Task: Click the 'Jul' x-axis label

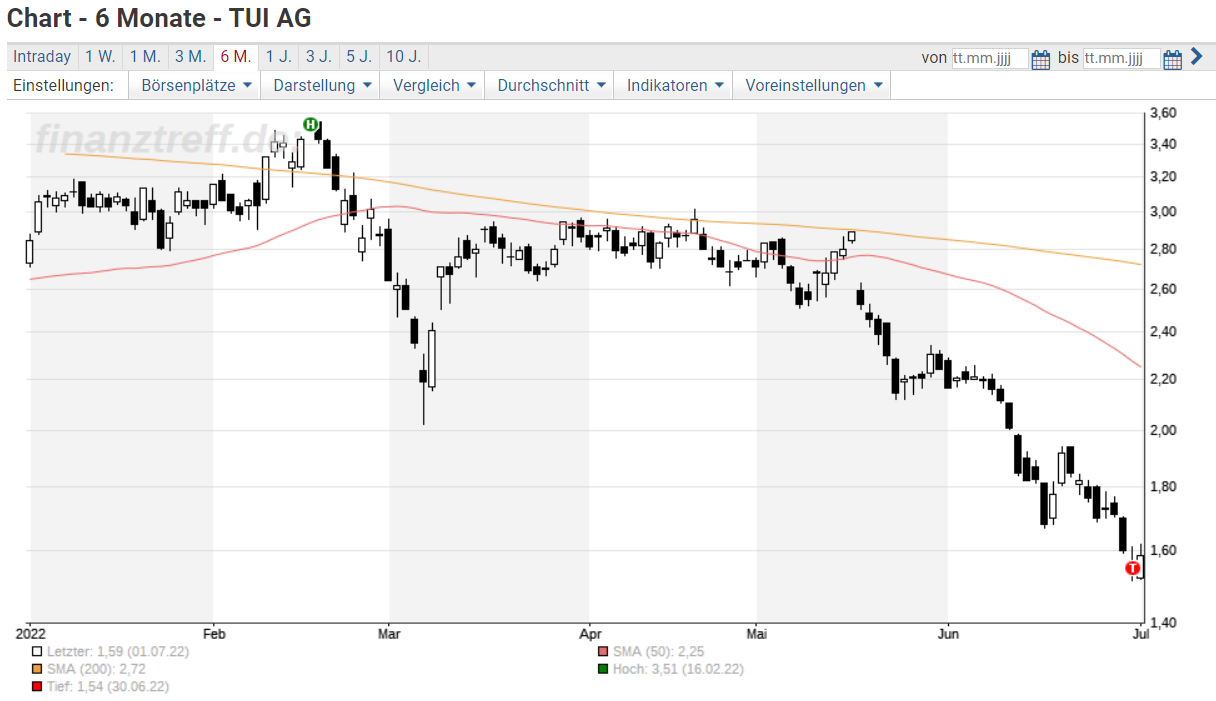Action: (x=1139, y=633)
